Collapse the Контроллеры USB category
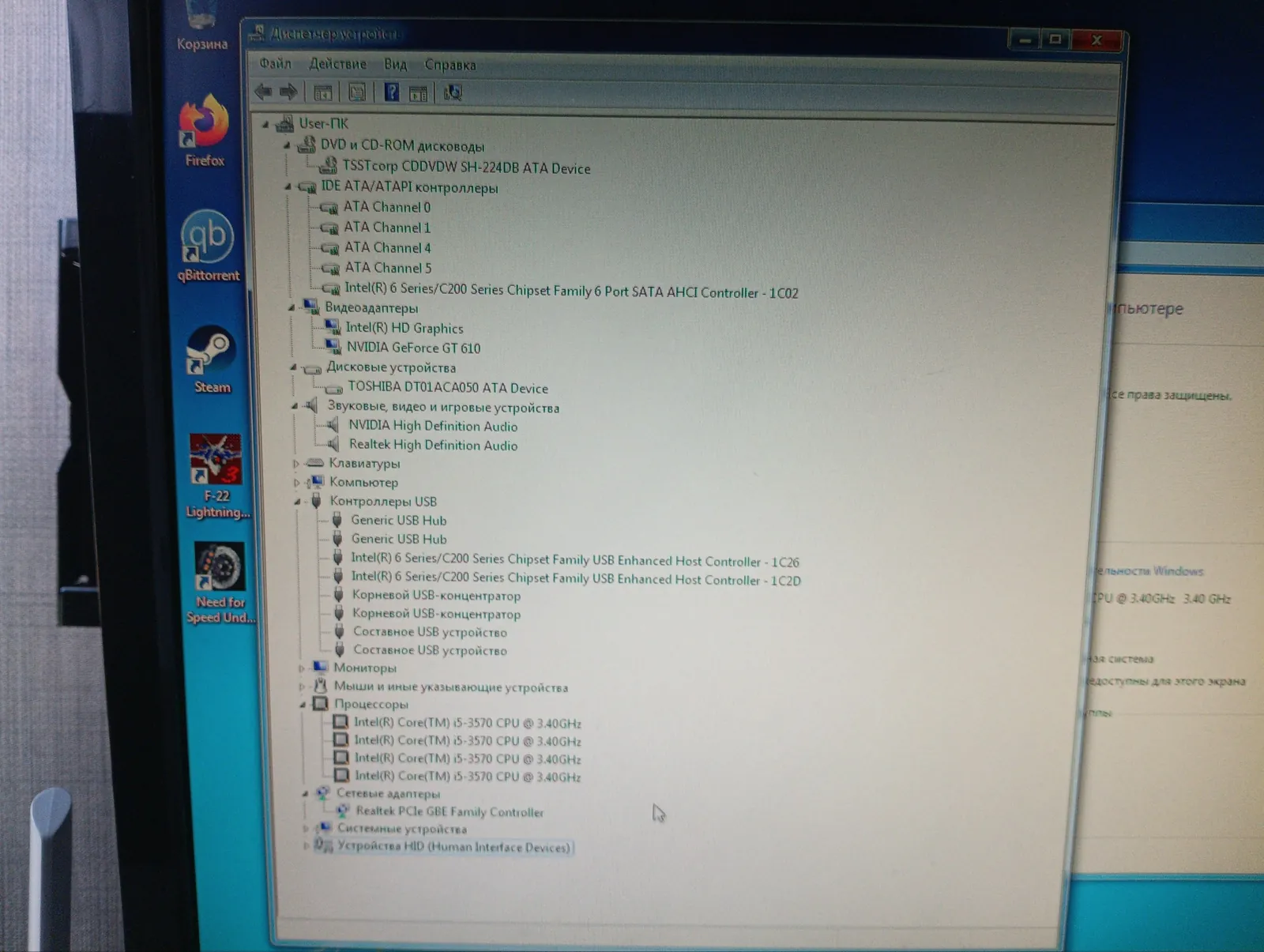Viewport: 1264px width, 952px height. (298, 502)
